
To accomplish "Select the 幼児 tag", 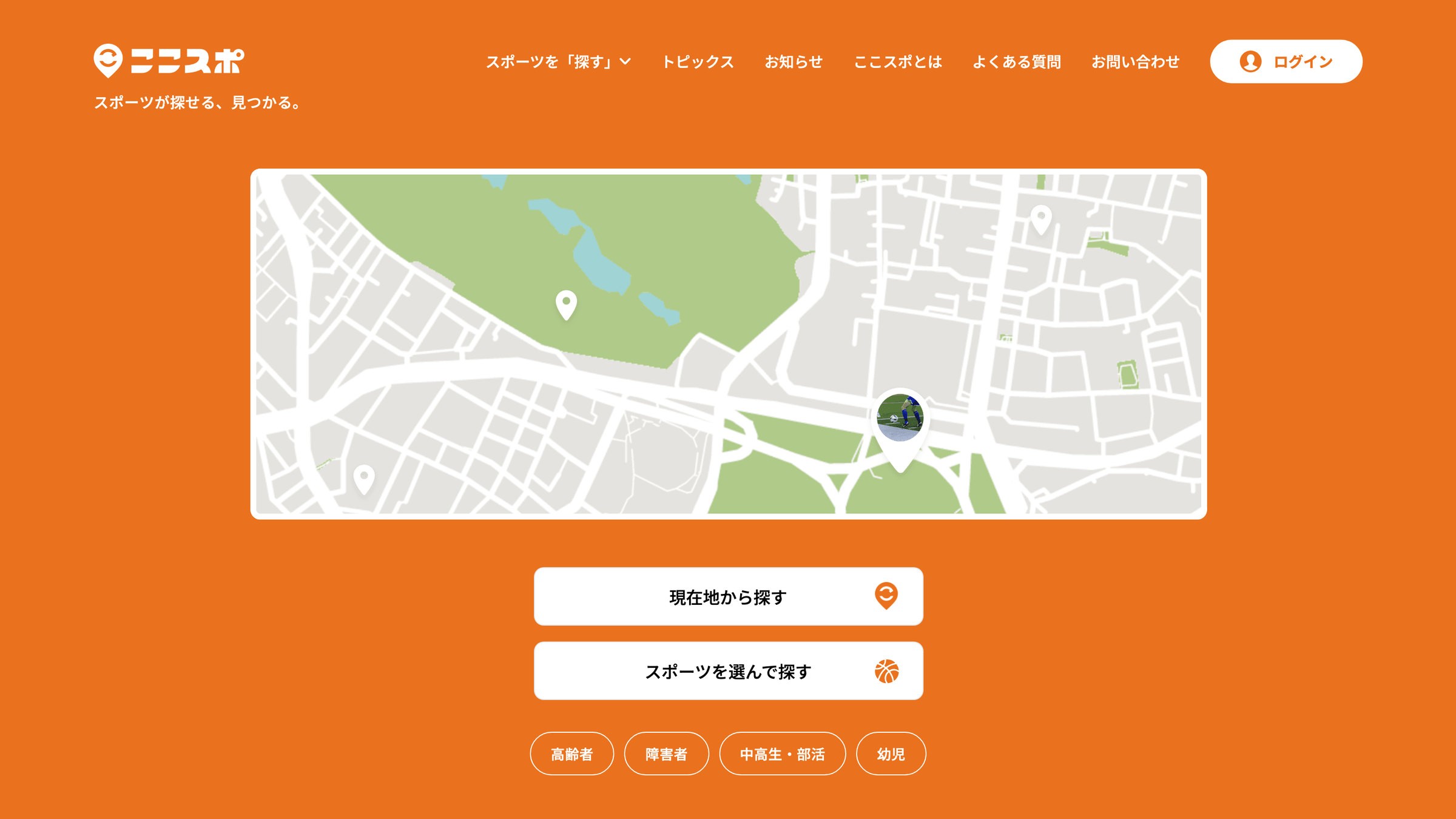I will click(891, 753).
